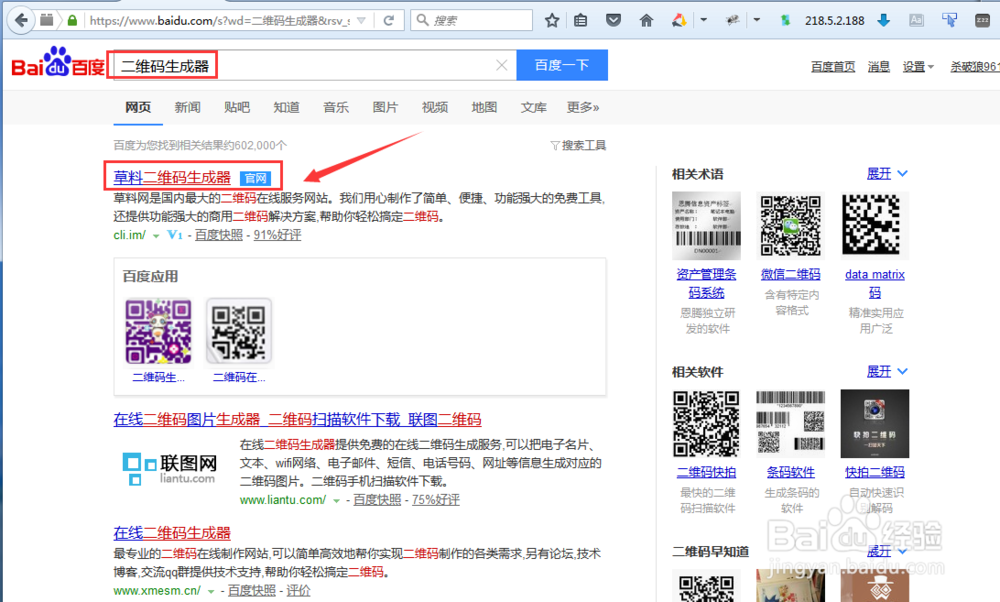Switch to the 视频 search tab
Screen dimensions: 1000x602
(x=435, y=107)
